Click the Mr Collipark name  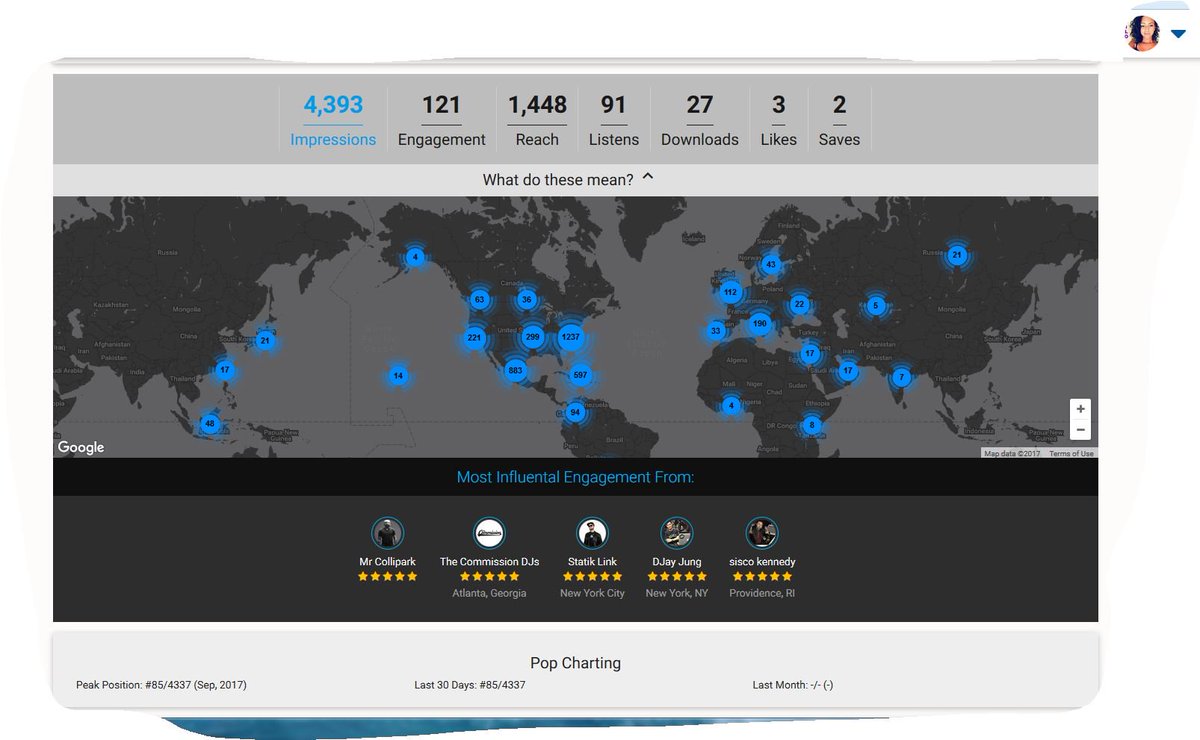point(387,562)
